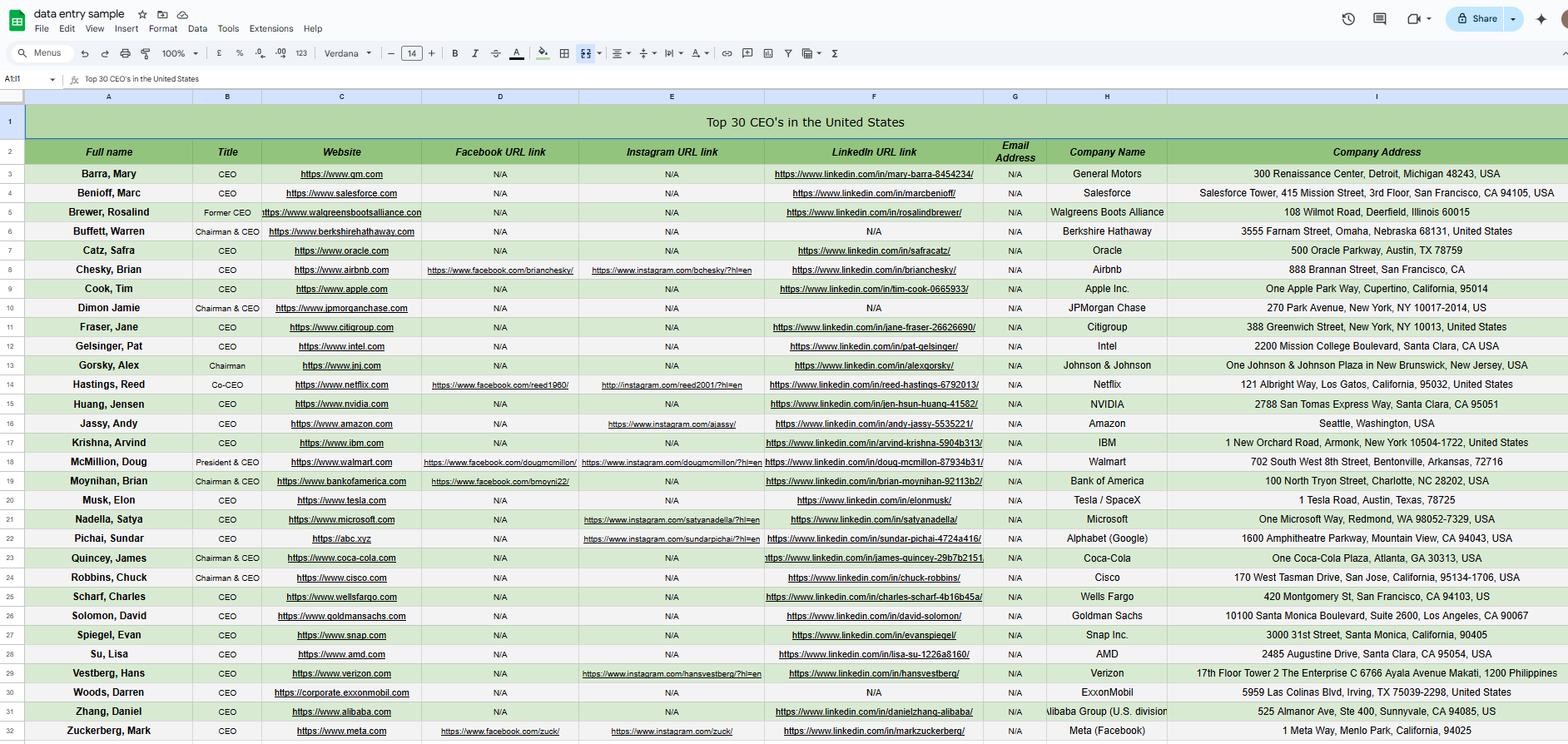1568x744 pixels.
Task: Expand the Share options arrow
Action: [x=1513, y=19]
